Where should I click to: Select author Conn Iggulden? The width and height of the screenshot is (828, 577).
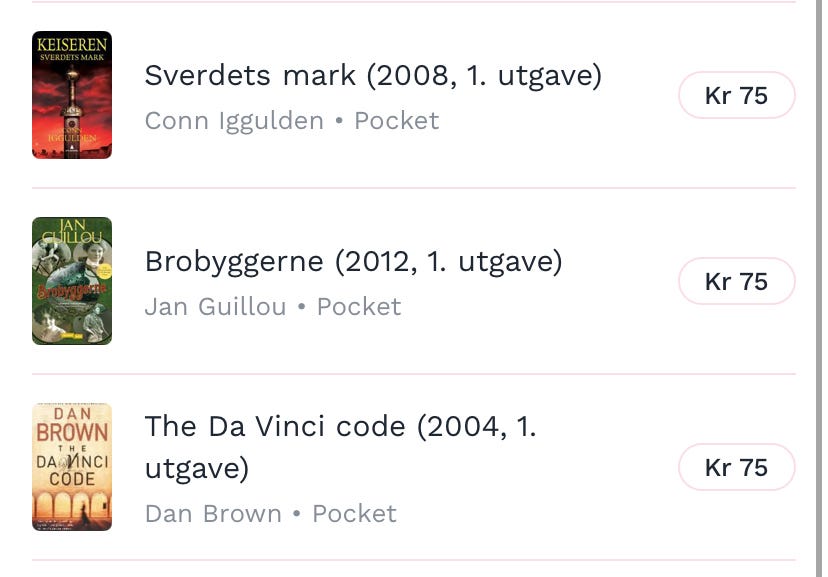click(234, 121)
